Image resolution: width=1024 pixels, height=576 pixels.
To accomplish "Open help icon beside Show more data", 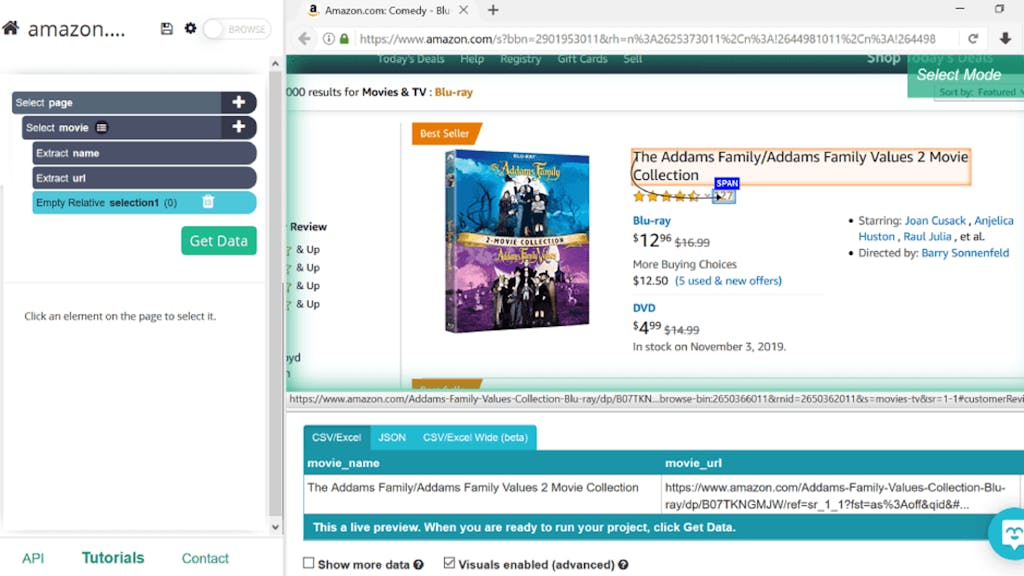I will coord(419,565).
